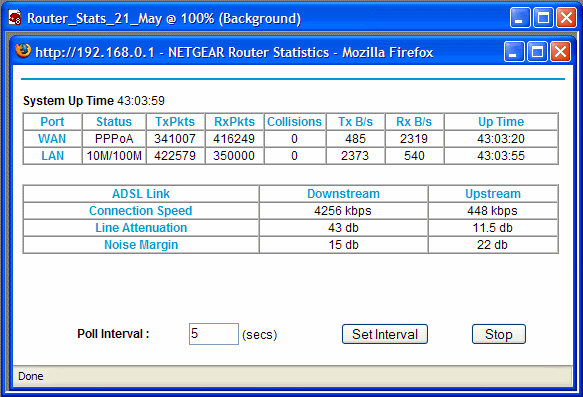This screenshot has width=583, height=397.
Task: Select upstream speed 448 kbps
Action: [x=492, y=211]
